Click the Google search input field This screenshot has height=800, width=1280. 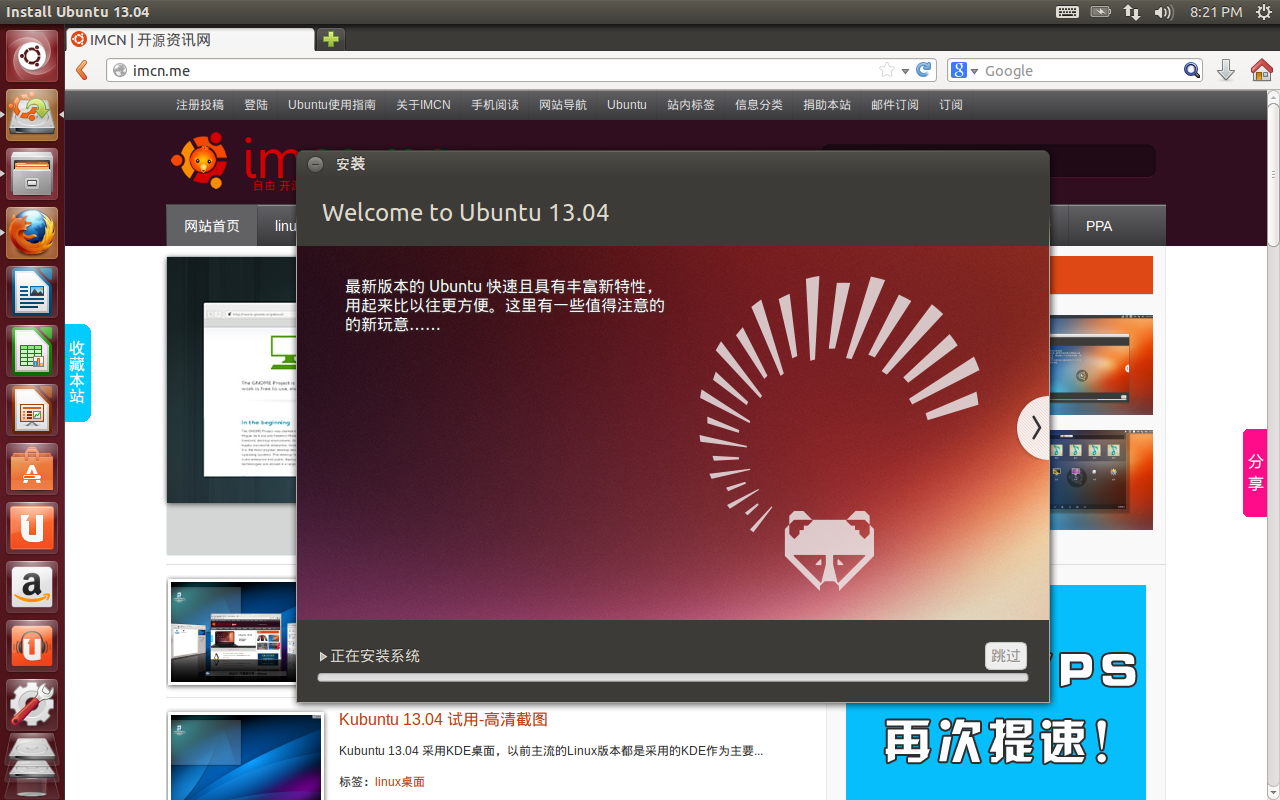1080,70
